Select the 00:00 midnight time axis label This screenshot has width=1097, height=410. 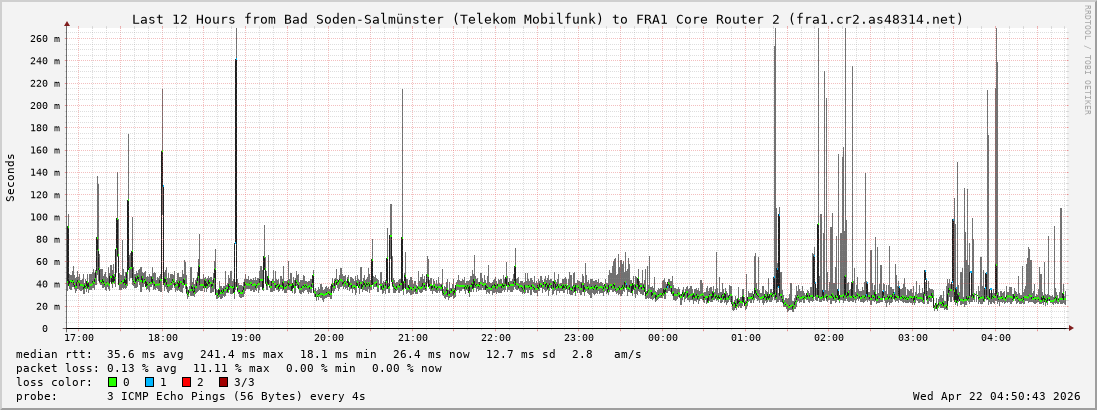point(662,338)
